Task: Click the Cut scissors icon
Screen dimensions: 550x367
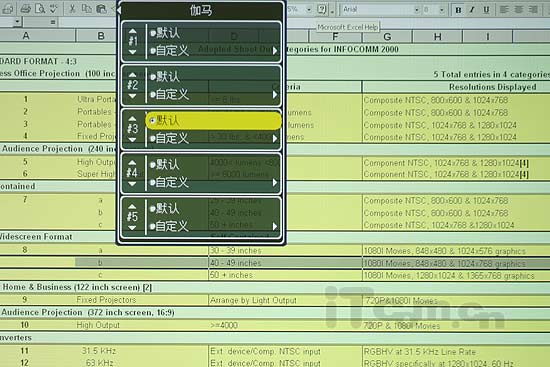Action: (x=72, y=8)
